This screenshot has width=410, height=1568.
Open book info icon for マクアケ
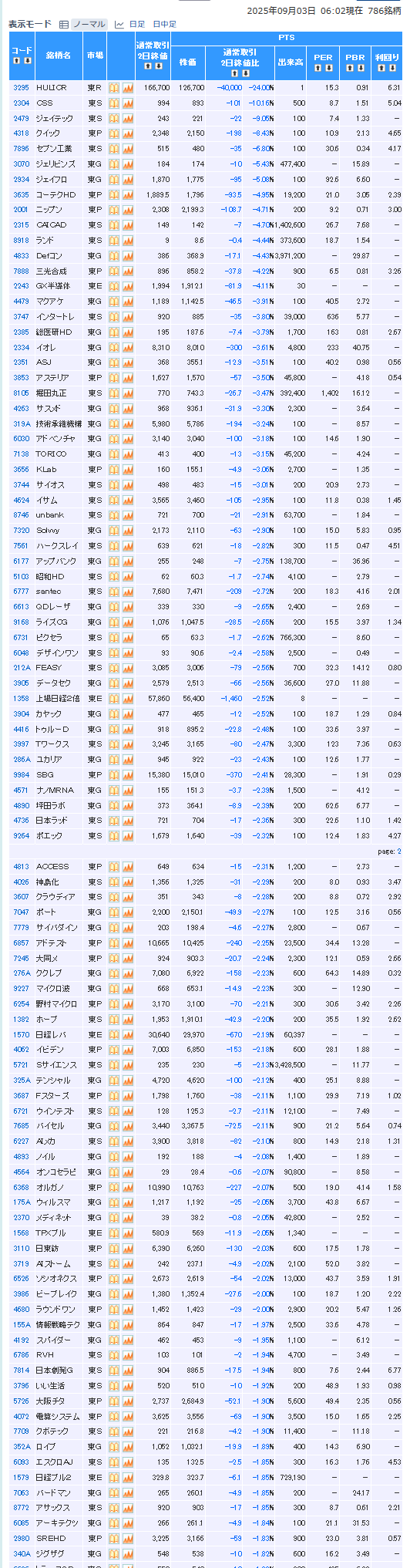pyautogui.click(x=113, y=302)
